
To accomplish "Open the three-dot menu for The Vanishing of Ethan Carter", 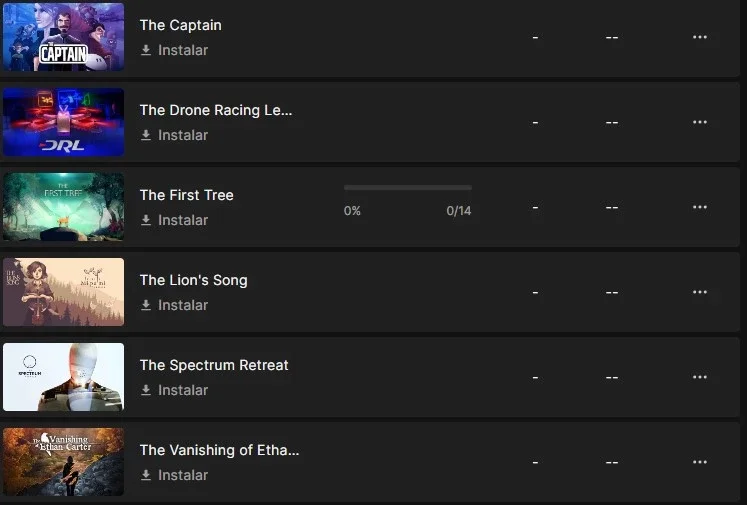I will click(x=699, y=462).
